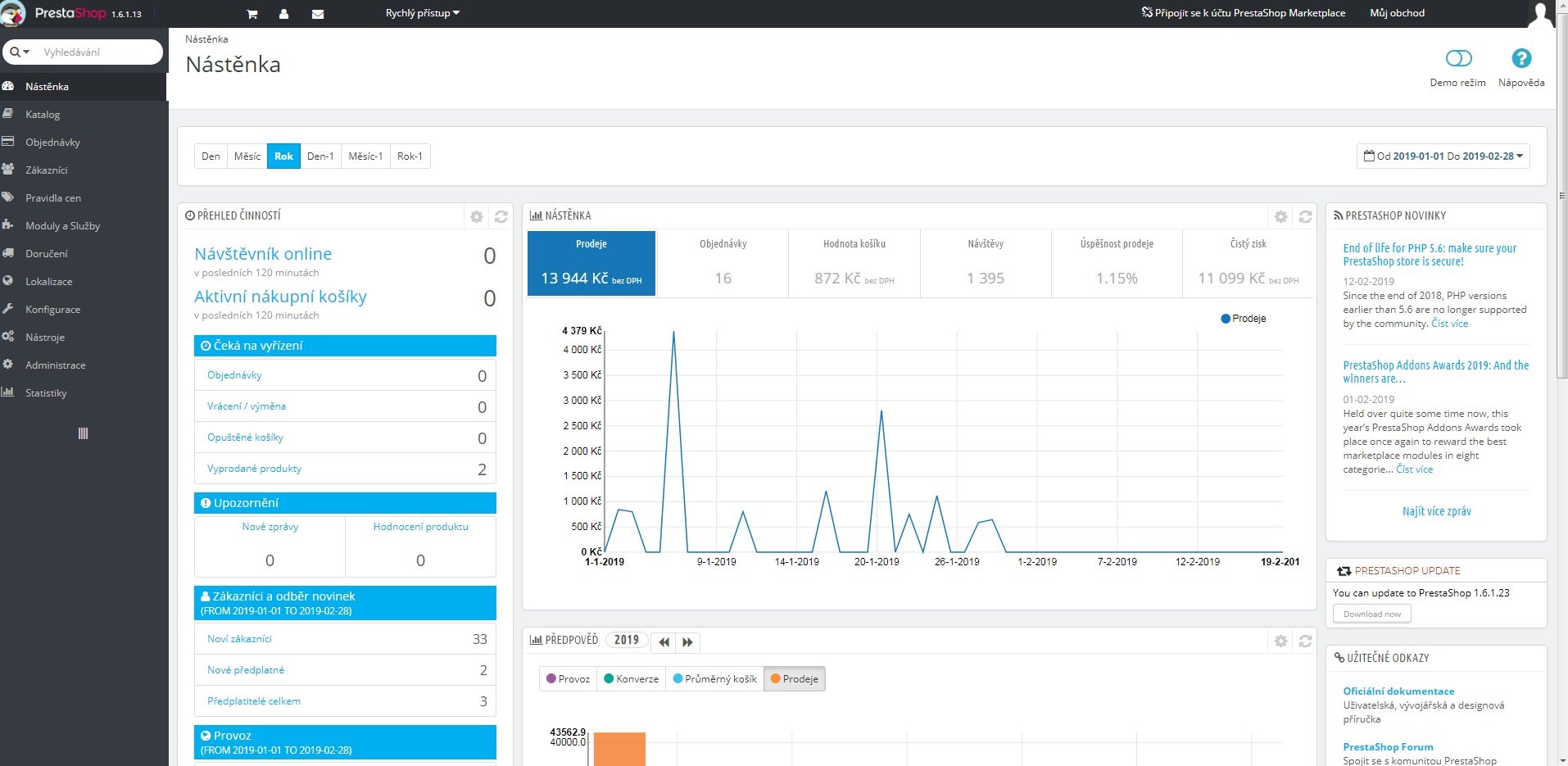Expand the Rychlý přístup dropdown
1568x766 pixels.
(x=422, y=13)
